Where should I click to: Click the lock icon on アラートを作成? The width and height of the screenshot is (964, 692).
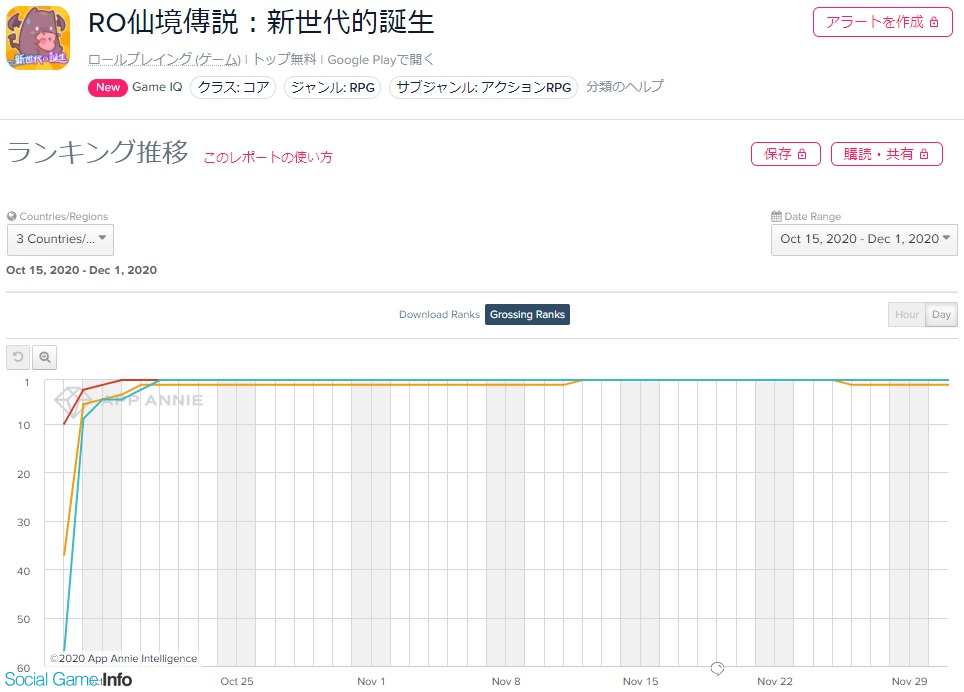point(934,22)
